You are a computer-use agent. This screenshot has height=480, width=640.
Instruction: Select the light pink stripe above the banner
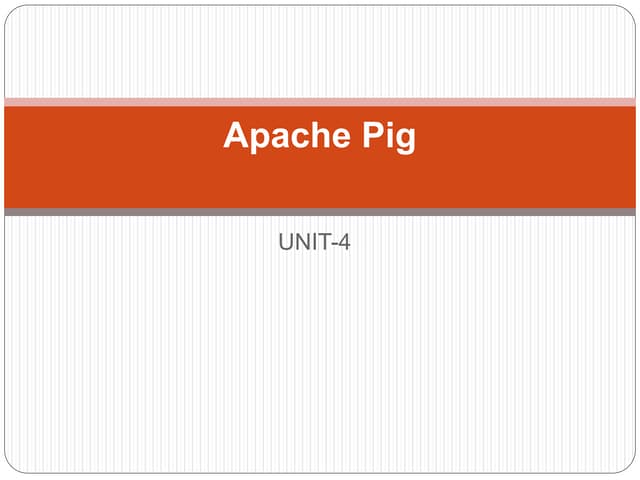pyautogui.click(x=320, y=101)
